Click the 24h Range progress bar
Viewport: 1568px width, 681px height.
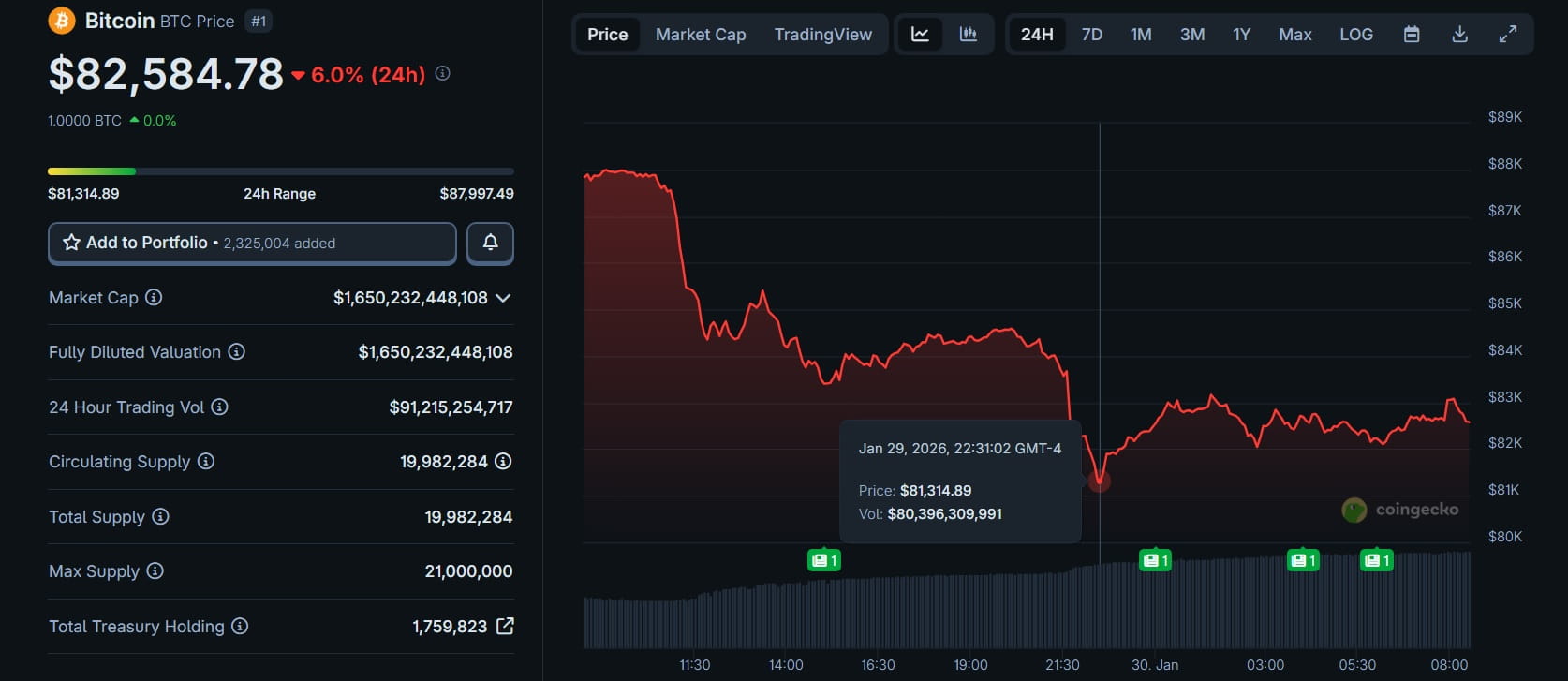[x=280, y=171]
